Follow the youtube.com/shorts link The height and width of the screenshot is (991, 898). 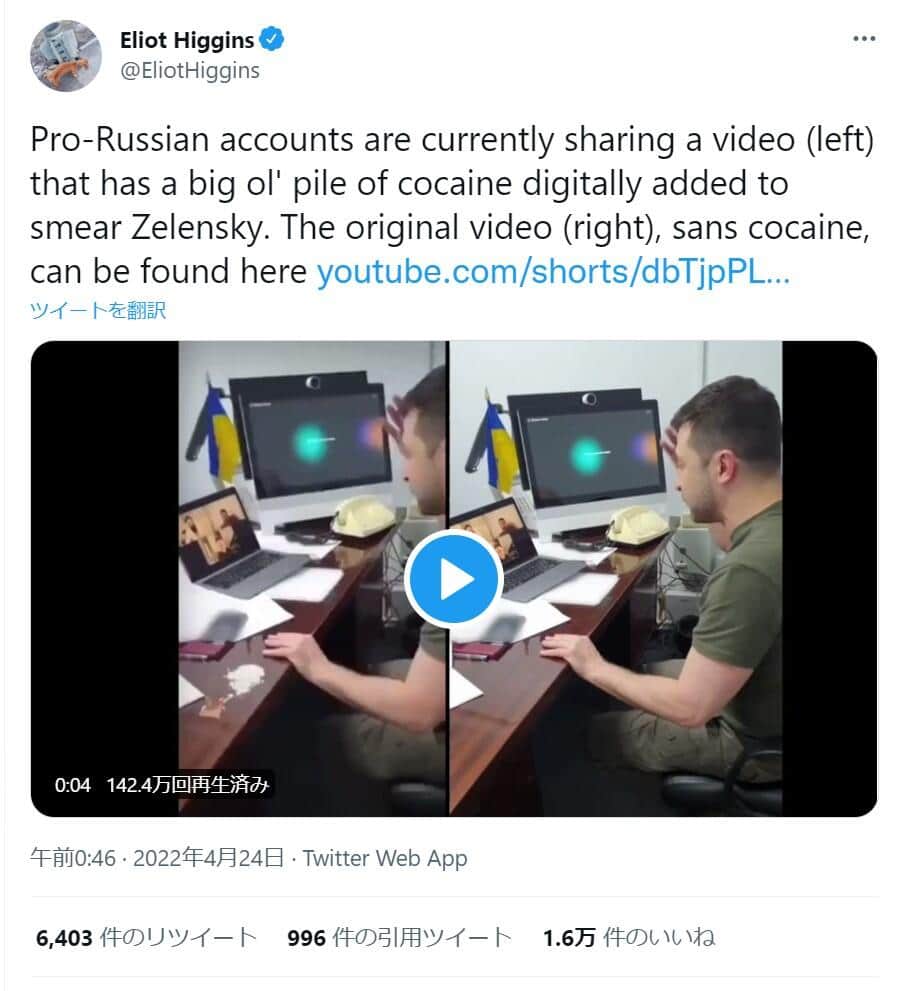(x=553, y=273)
